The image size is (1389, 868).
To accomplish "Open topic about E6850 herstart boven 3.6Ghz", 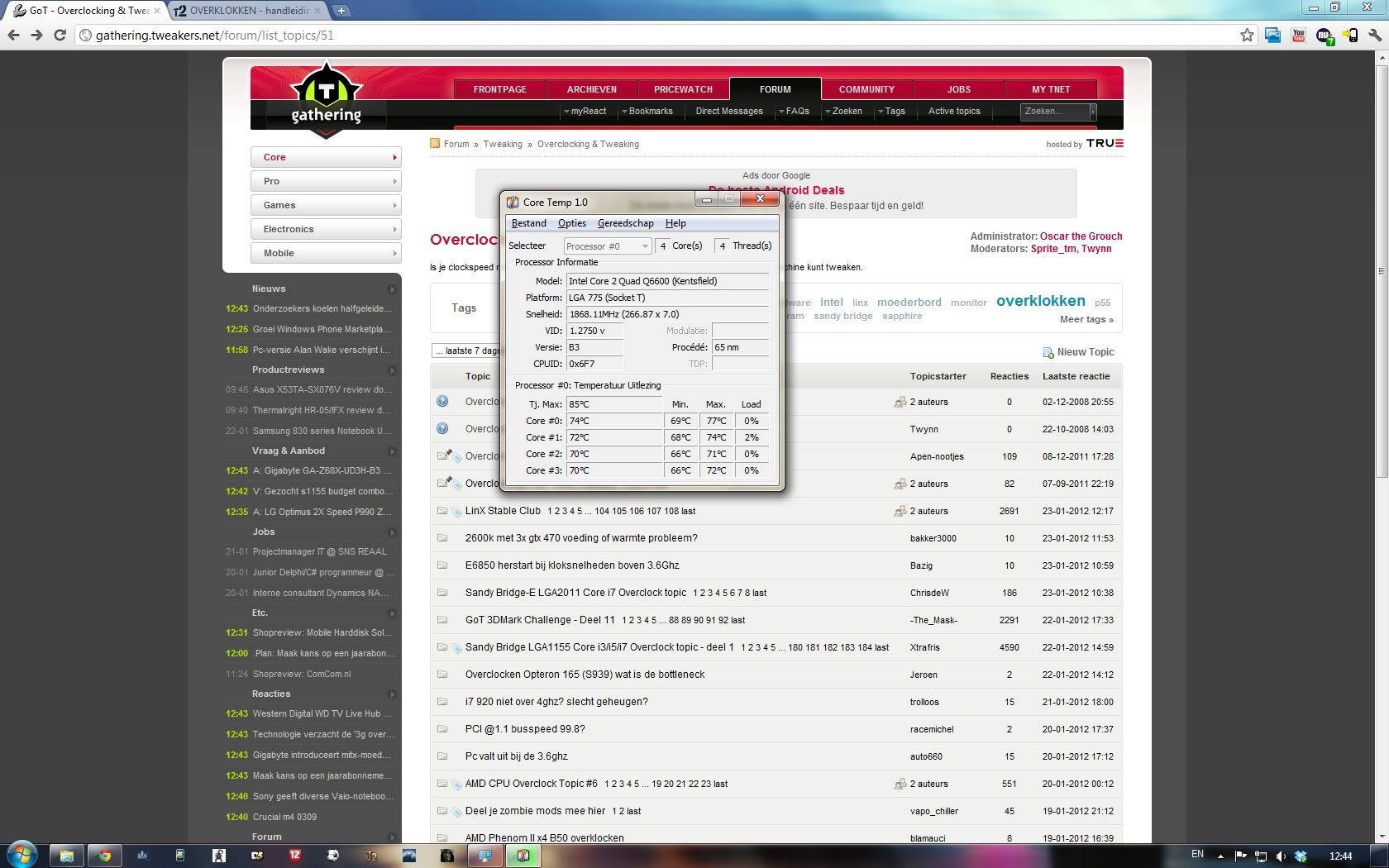I will pos(572,565).
